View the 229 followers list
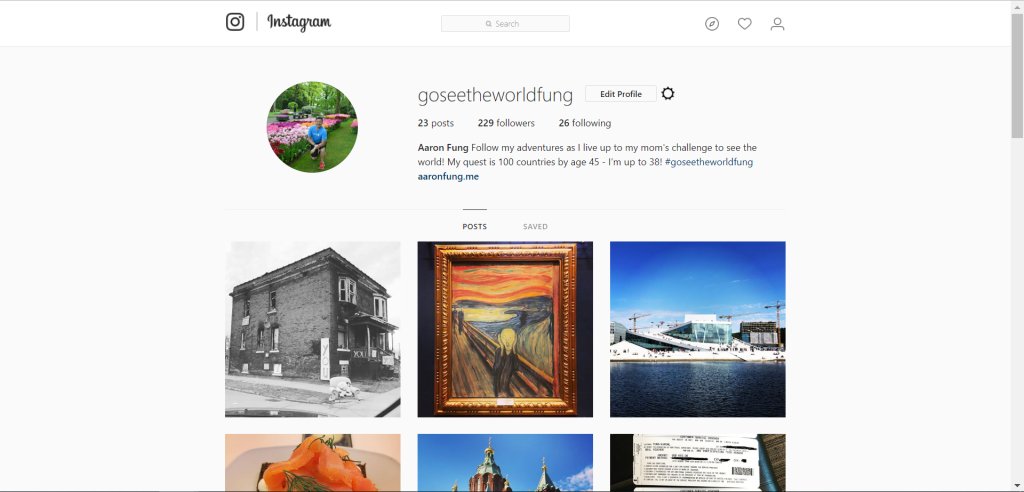 coord(506,123)
